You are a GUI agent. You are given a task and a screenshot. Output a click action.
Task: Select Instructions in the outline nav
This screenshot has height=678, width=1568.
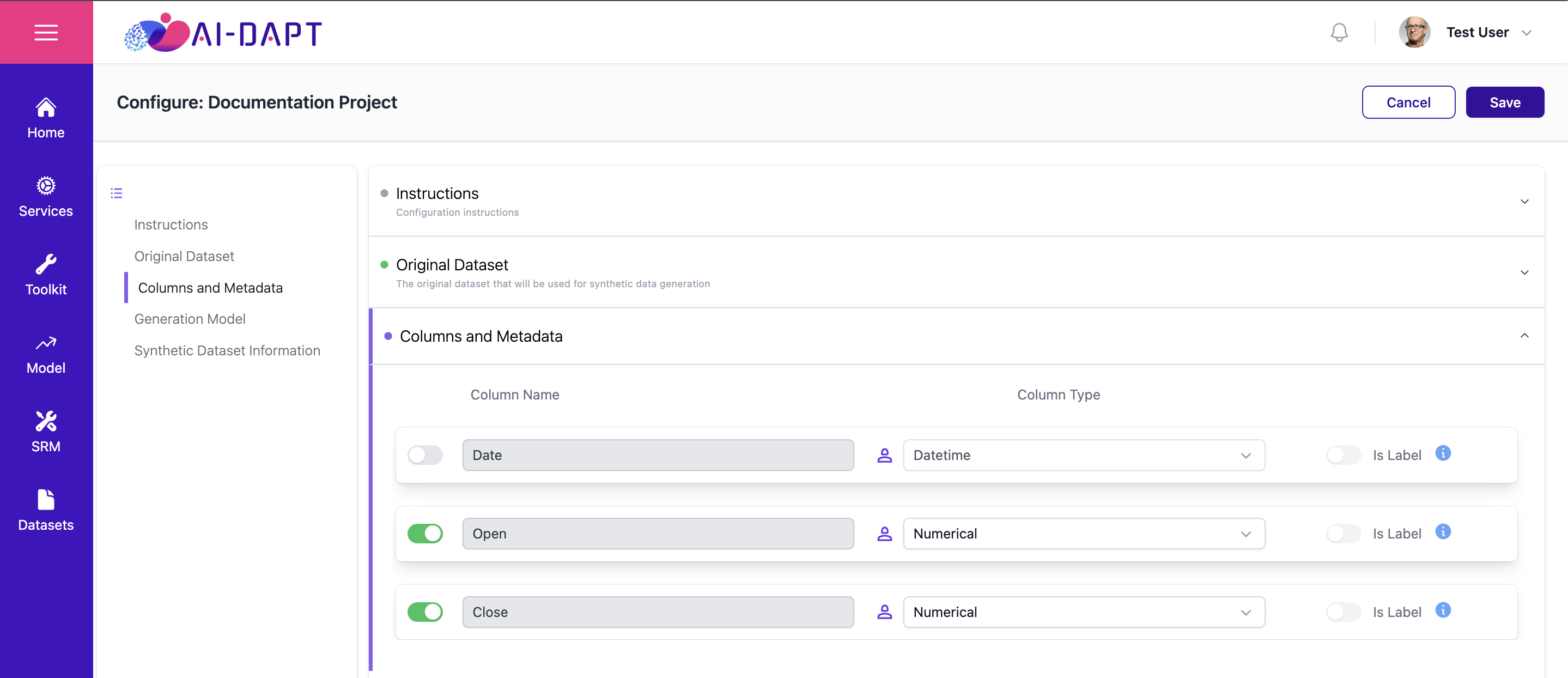click(x=171, y=225)
